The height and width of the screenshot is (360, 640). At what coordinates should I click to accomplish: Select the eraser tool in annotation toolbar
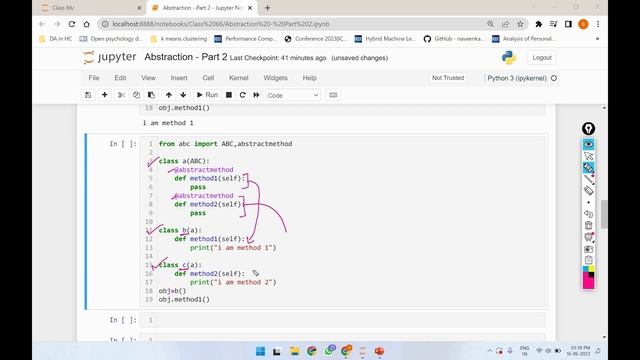pos(588,191)
